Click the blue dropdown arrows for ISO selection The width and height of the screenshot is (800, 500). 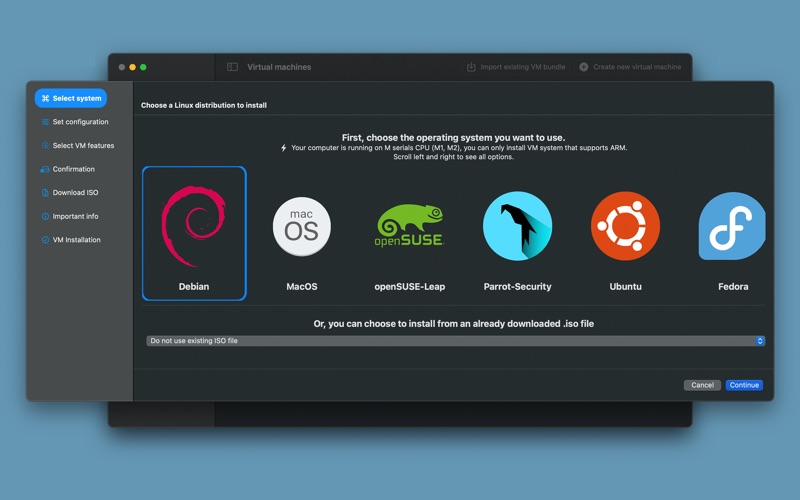coord(760,341)
